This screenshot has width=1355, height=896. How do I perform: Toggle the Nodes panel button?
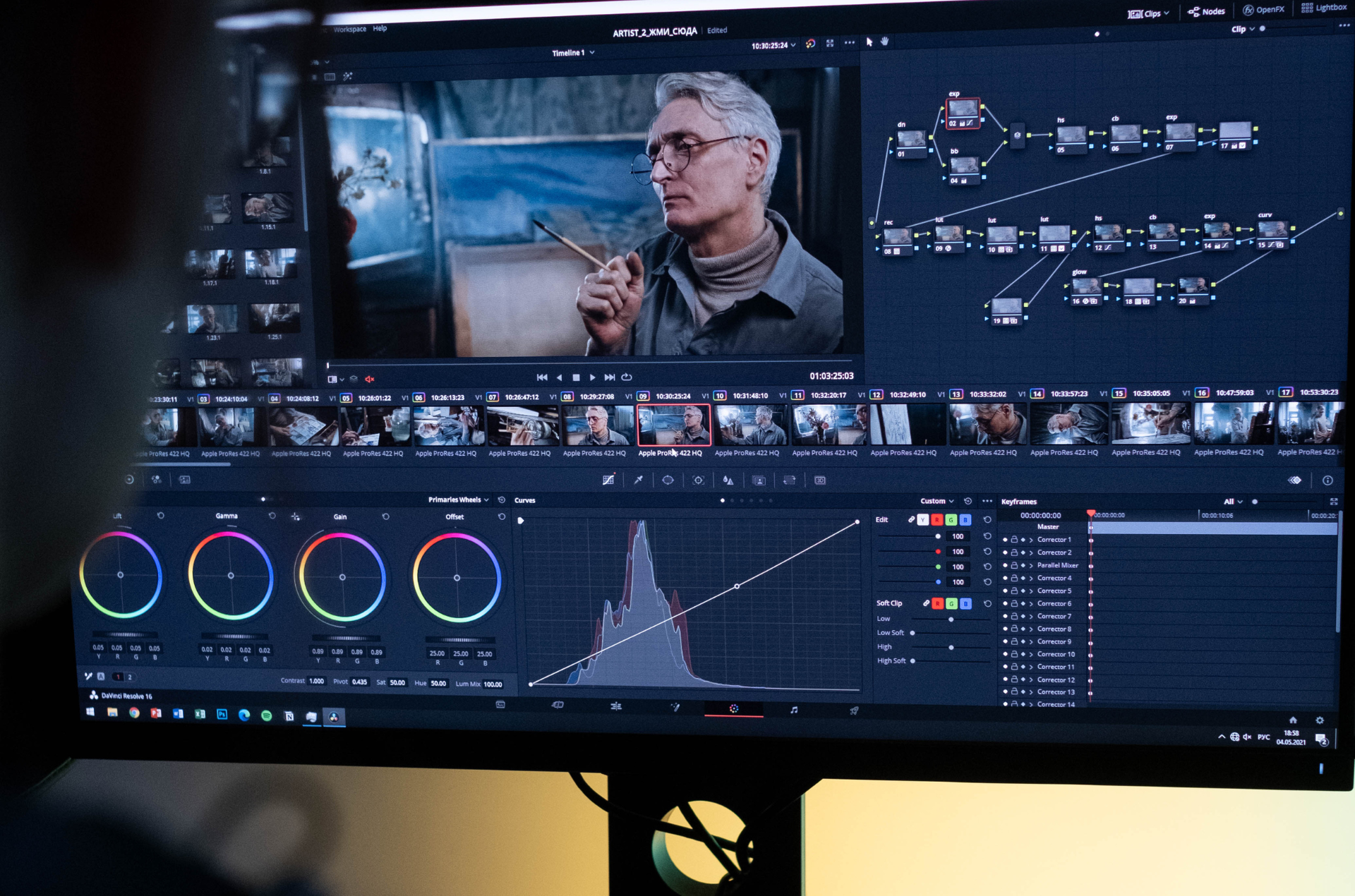(1206, 11)
